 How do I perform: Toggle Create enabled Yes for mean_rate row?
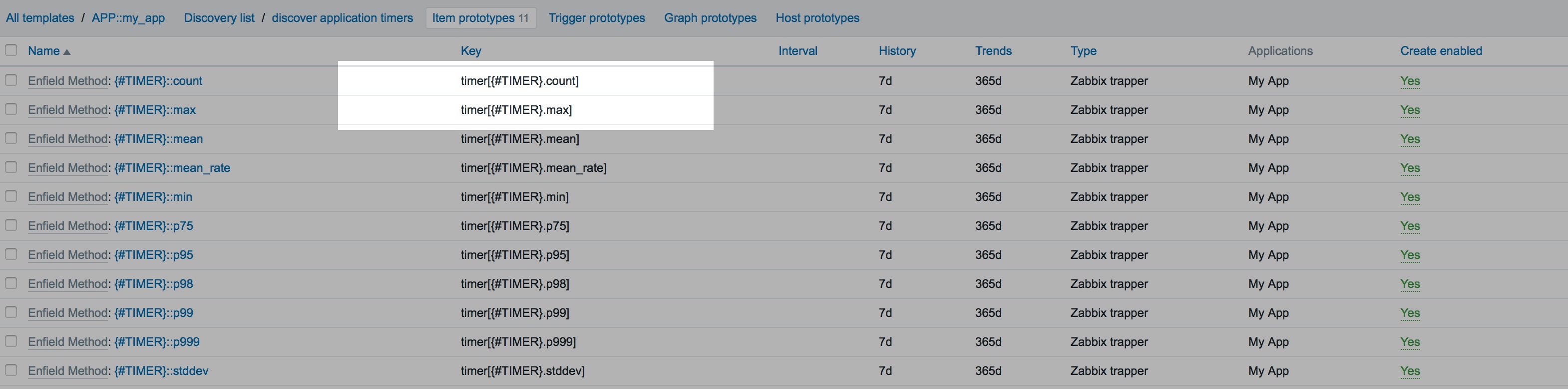click(x=1410, y=167)
